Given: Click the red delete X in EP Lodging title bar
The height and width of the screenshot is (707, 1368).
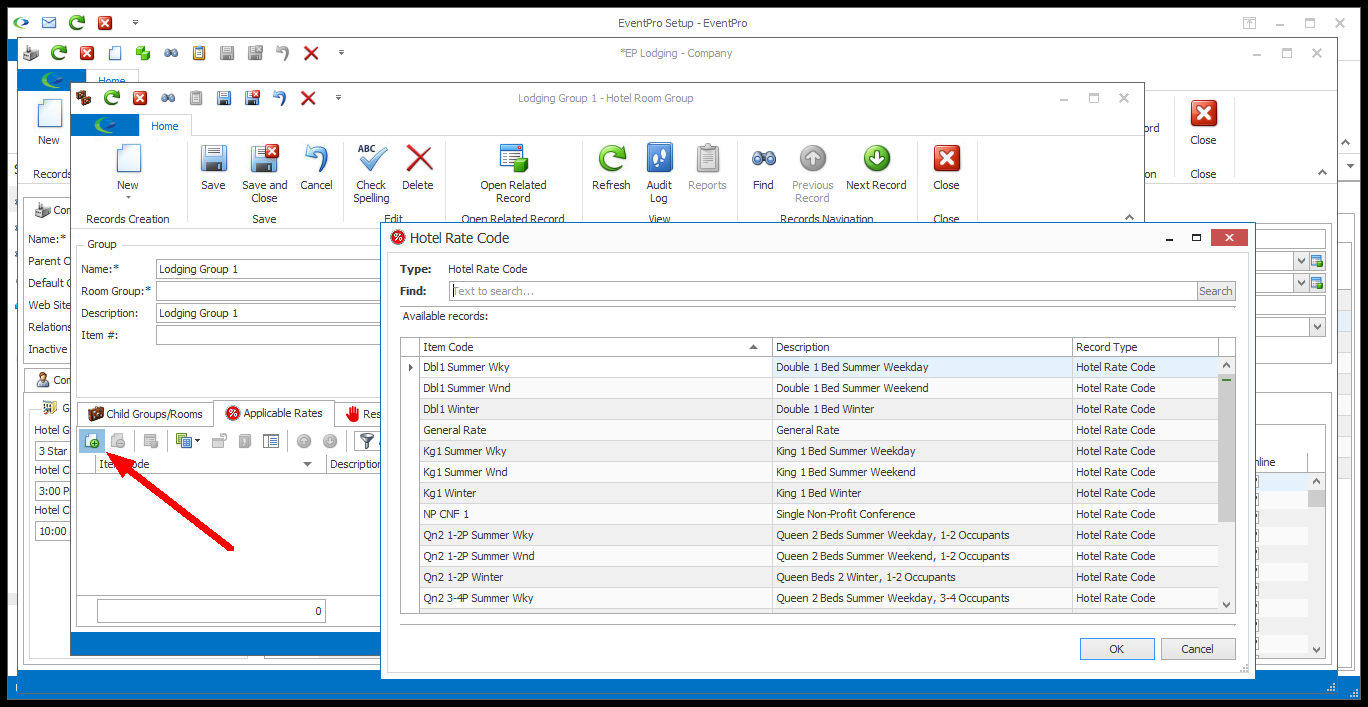Looking at the screenshot, I should 311,53.
